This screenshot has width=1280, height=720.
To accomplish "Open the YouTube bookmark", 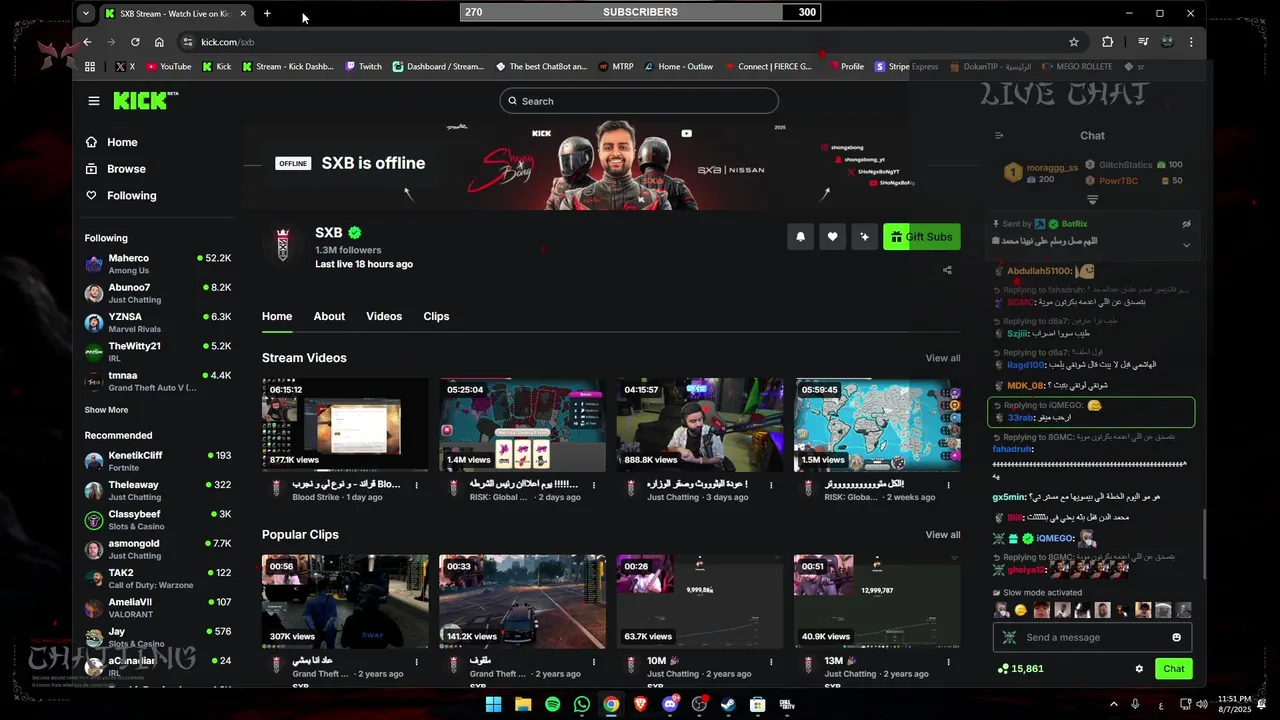I will pyautogui.click(x=168, y=67).
